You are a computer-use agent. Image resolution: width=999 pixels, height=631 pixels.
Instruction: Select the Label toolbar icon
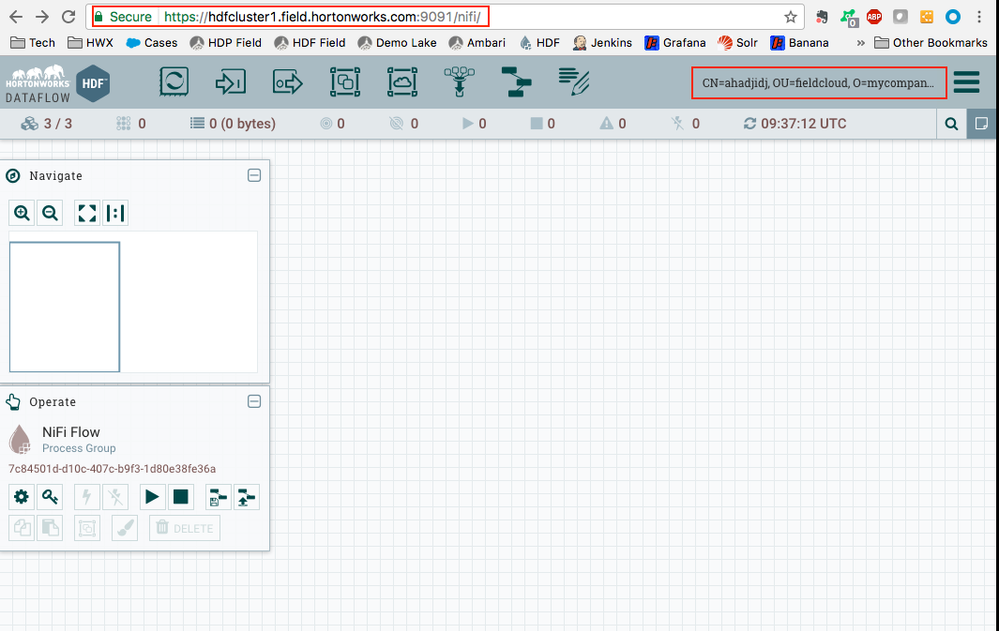click(x=574, y=82)
